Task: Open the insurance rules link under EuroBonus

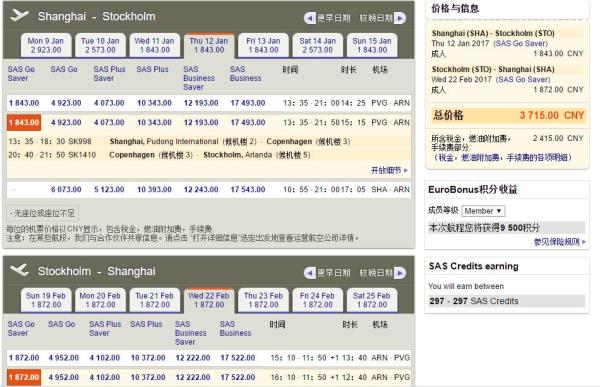Action: 560,242
